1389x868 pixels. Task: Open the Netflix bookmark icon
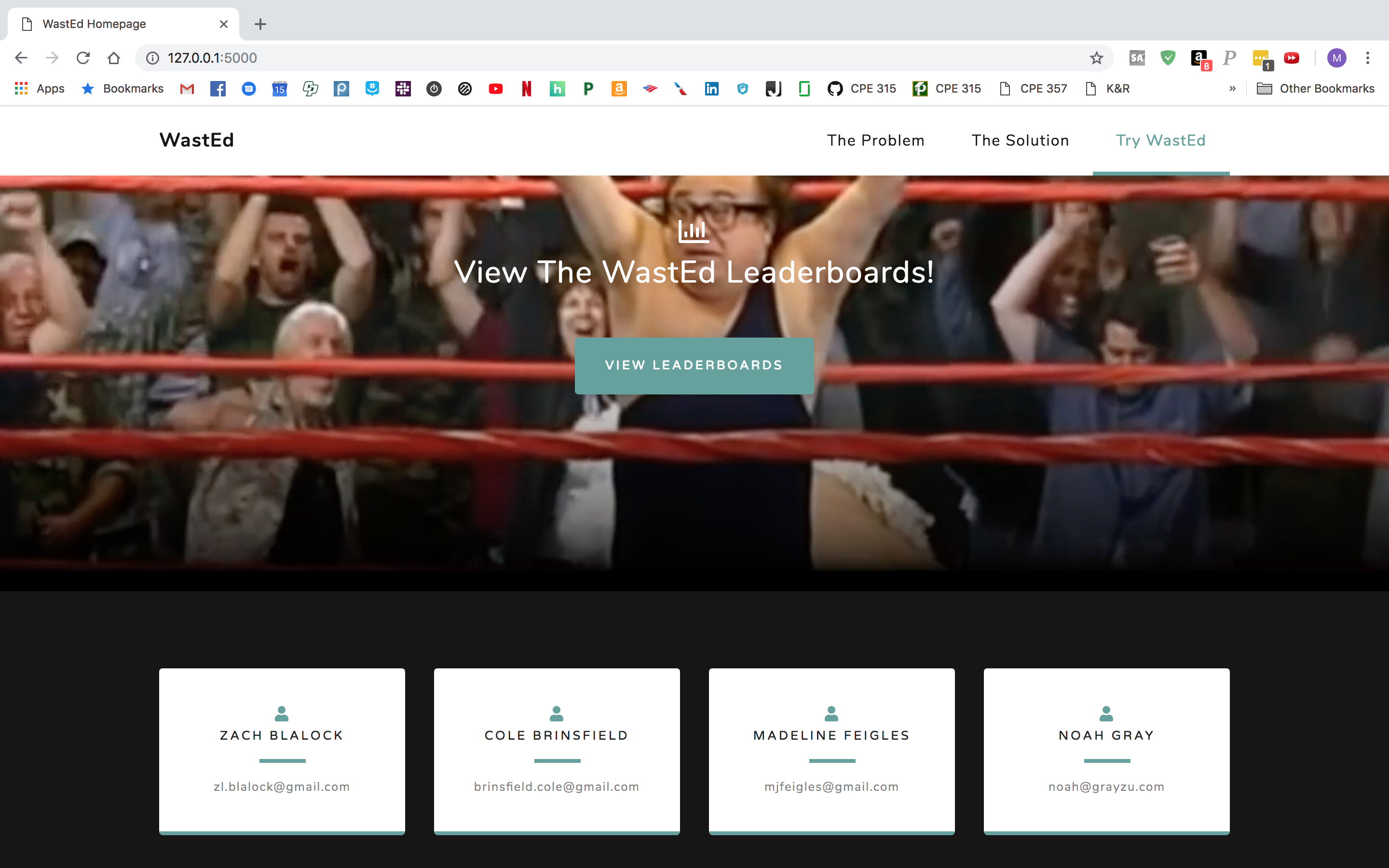pyautogui.click(x=526, y=89)
